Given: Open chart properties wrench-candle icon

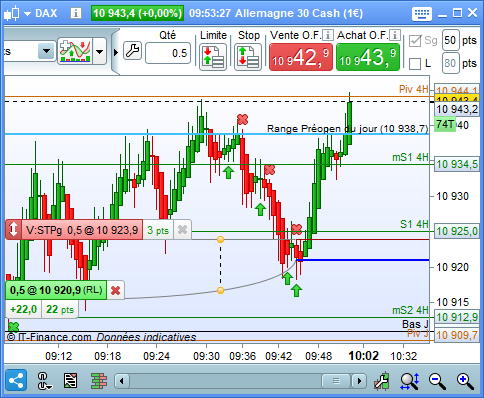Looking at the screenshot, I should tap(382, 381).
